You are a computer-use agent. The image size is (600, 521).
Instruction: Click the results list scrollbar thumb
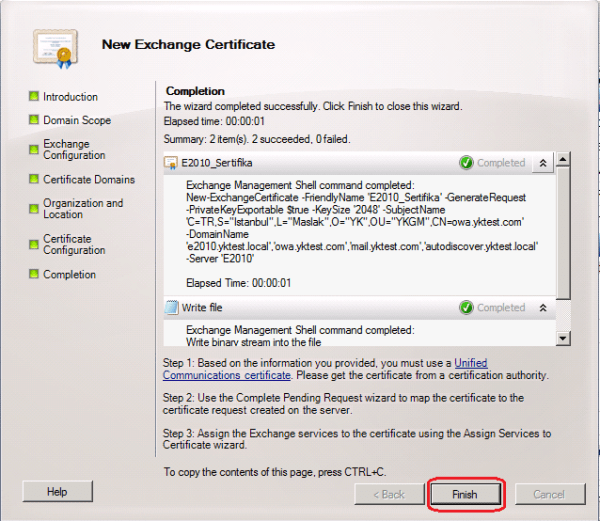pos(563,233)
